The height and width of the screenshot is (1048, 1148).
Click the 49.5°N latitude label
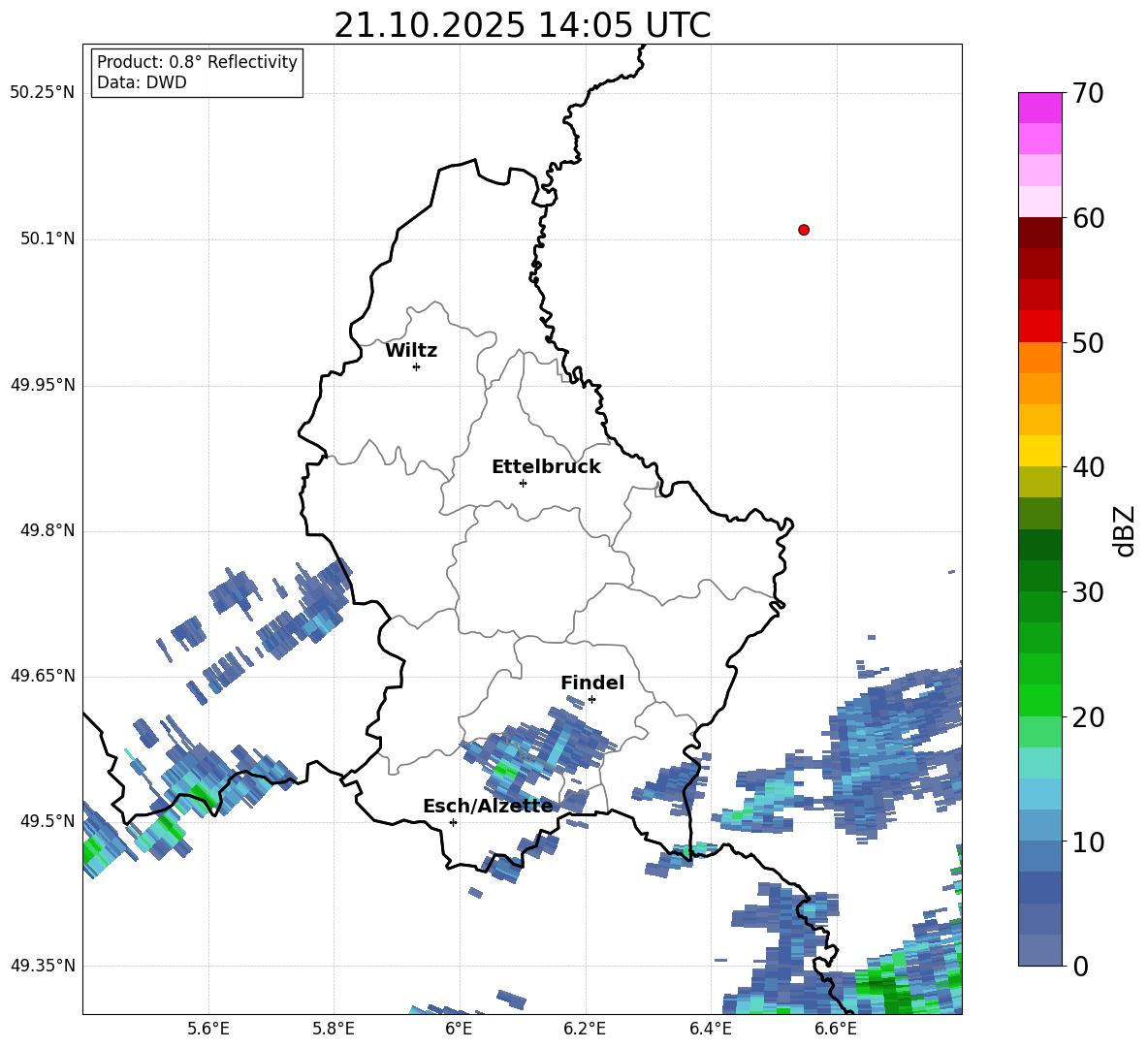(48, 820)
